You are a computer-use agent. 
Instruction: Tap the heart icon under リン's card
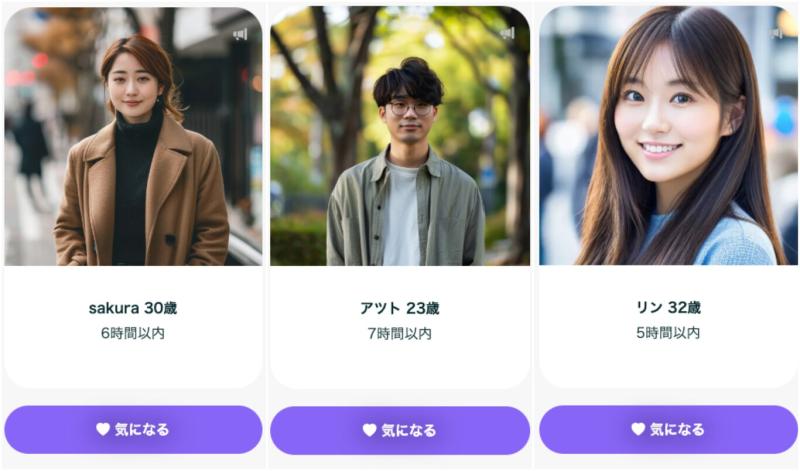(638, 429)
